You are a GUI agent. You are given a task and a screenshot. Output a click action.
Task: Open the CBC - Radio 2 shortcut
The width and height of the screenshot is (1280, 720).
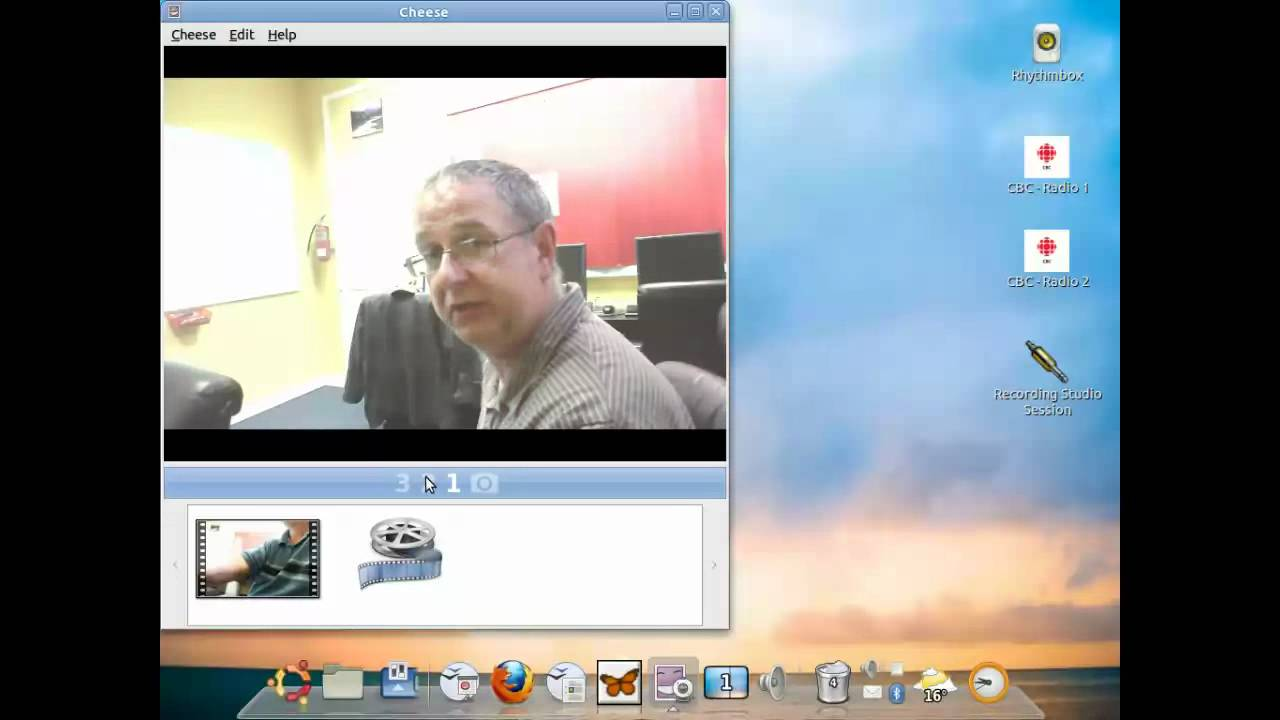[x=1046, y=249]
